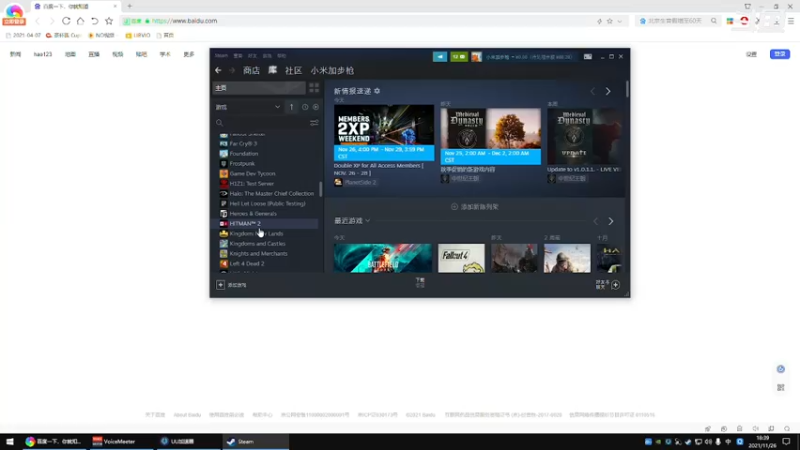800x450 pixels.
Task: Switch to the Library tab
Action: click(272, 70)
